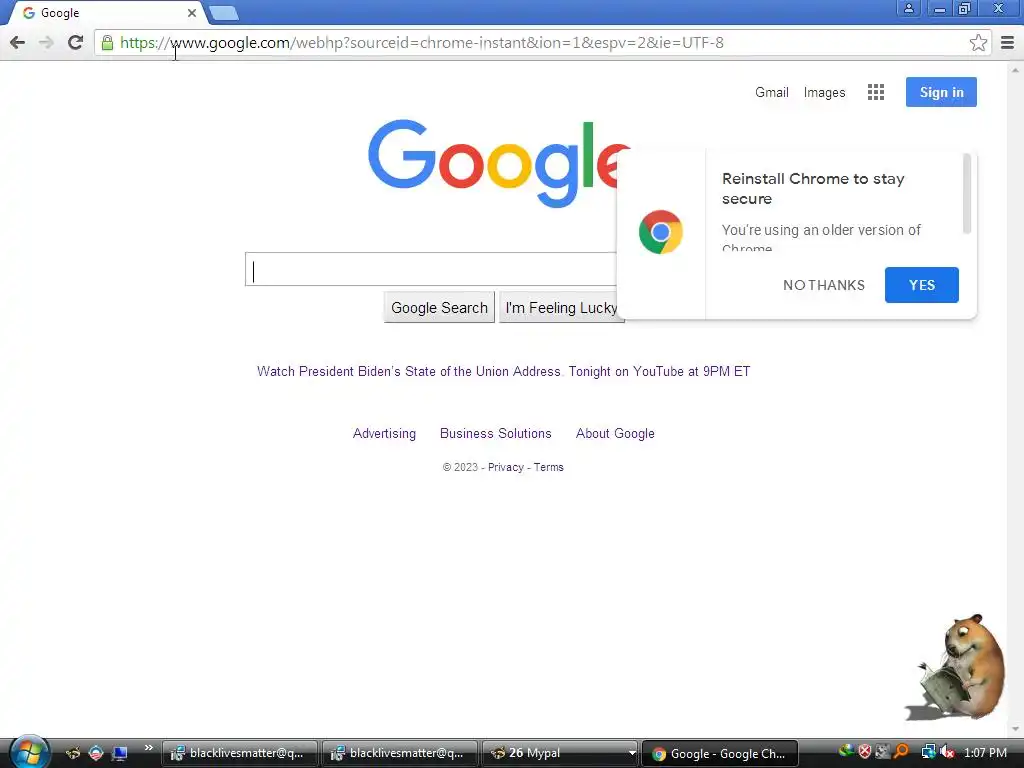Open 26 Mypal taskbar group
The image size is (1024, 768).
(x=560, y=753)
